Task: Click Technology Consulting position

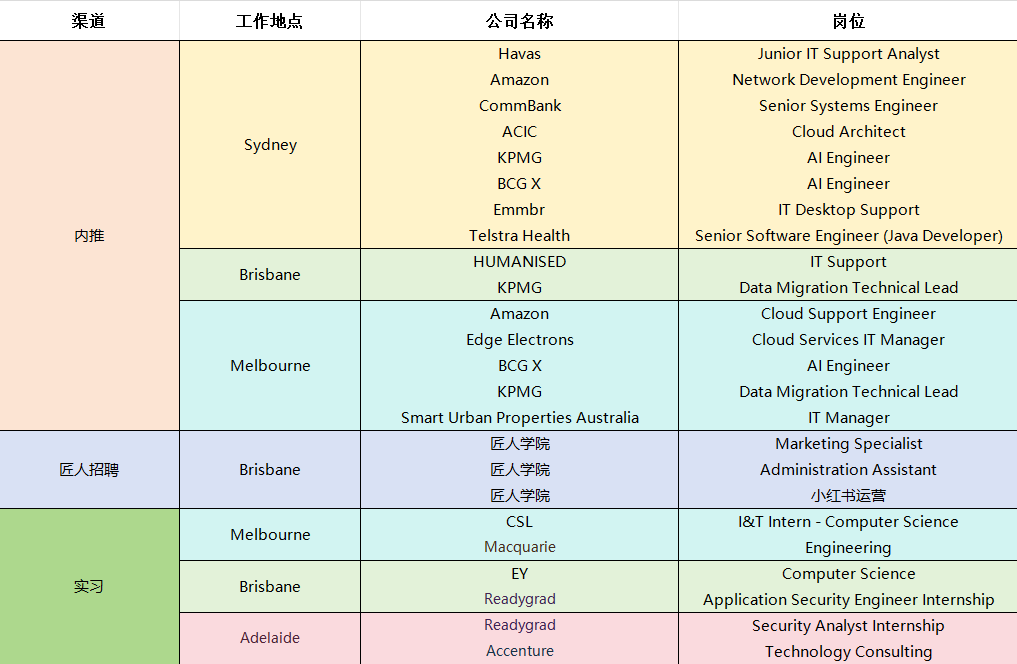Action: [848, 652]
